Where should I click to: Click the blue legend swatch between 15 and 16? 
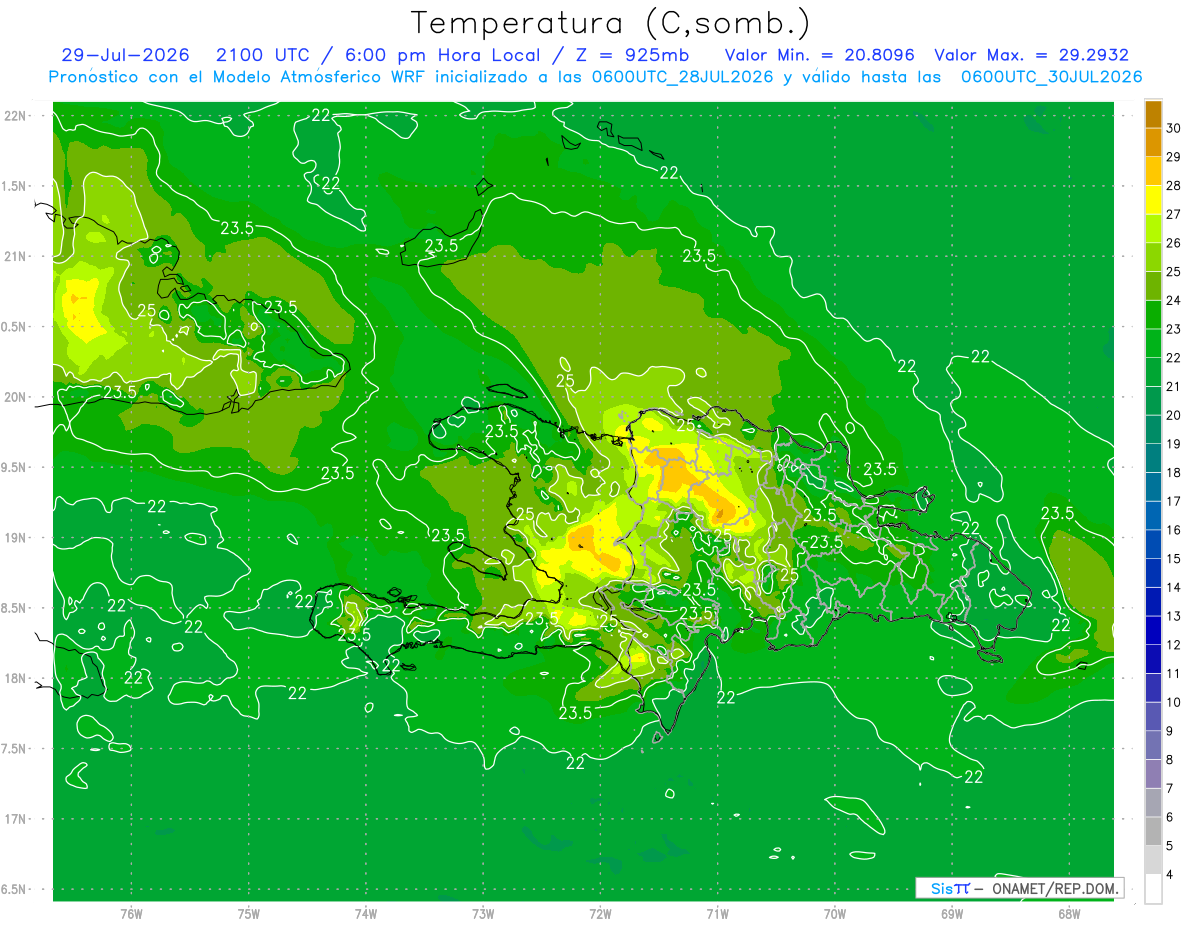tap(1153, 545)
